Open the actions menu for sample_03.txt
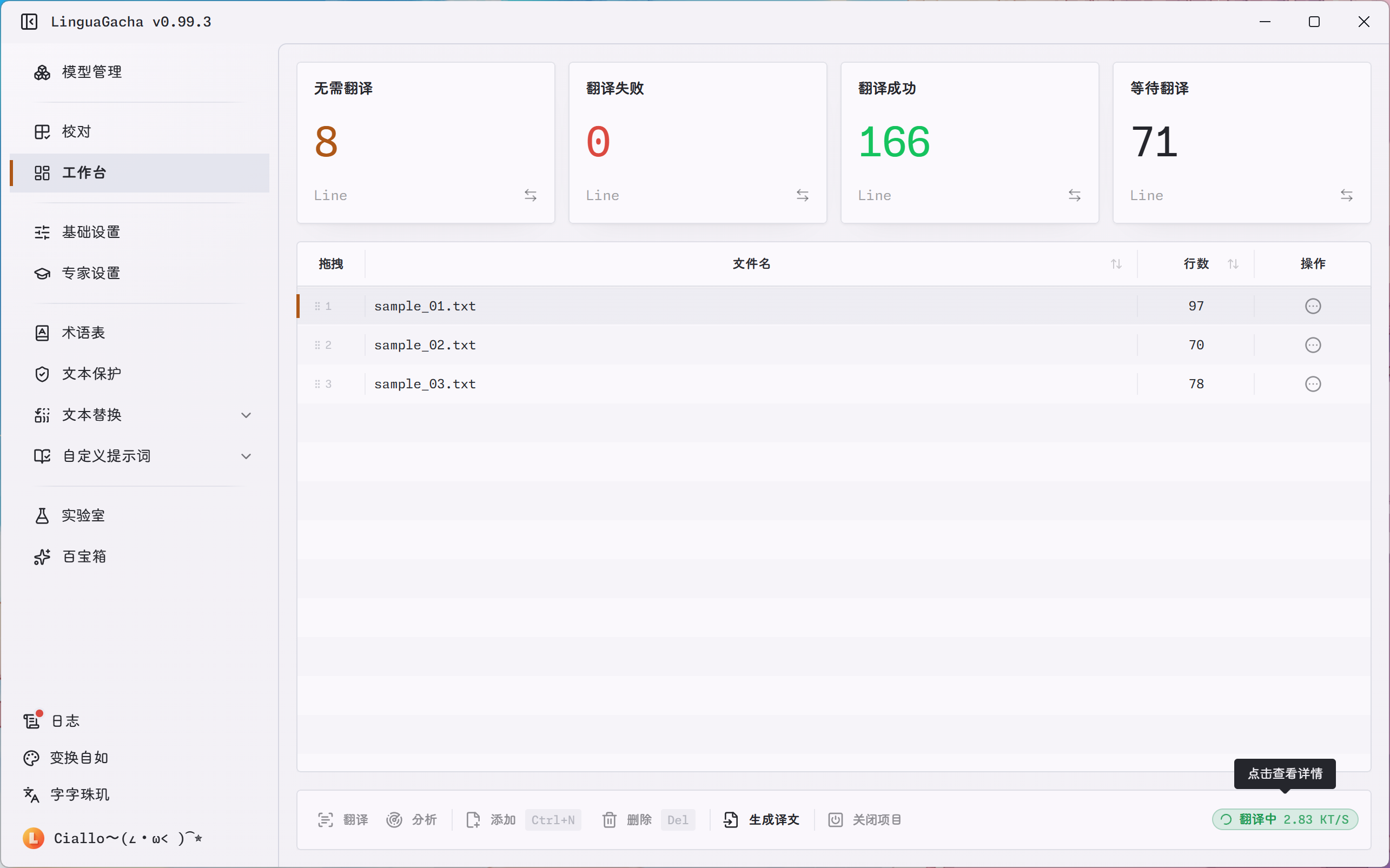The width and height of the screenshot is (1390, 868). click(x=1313, y=384)
